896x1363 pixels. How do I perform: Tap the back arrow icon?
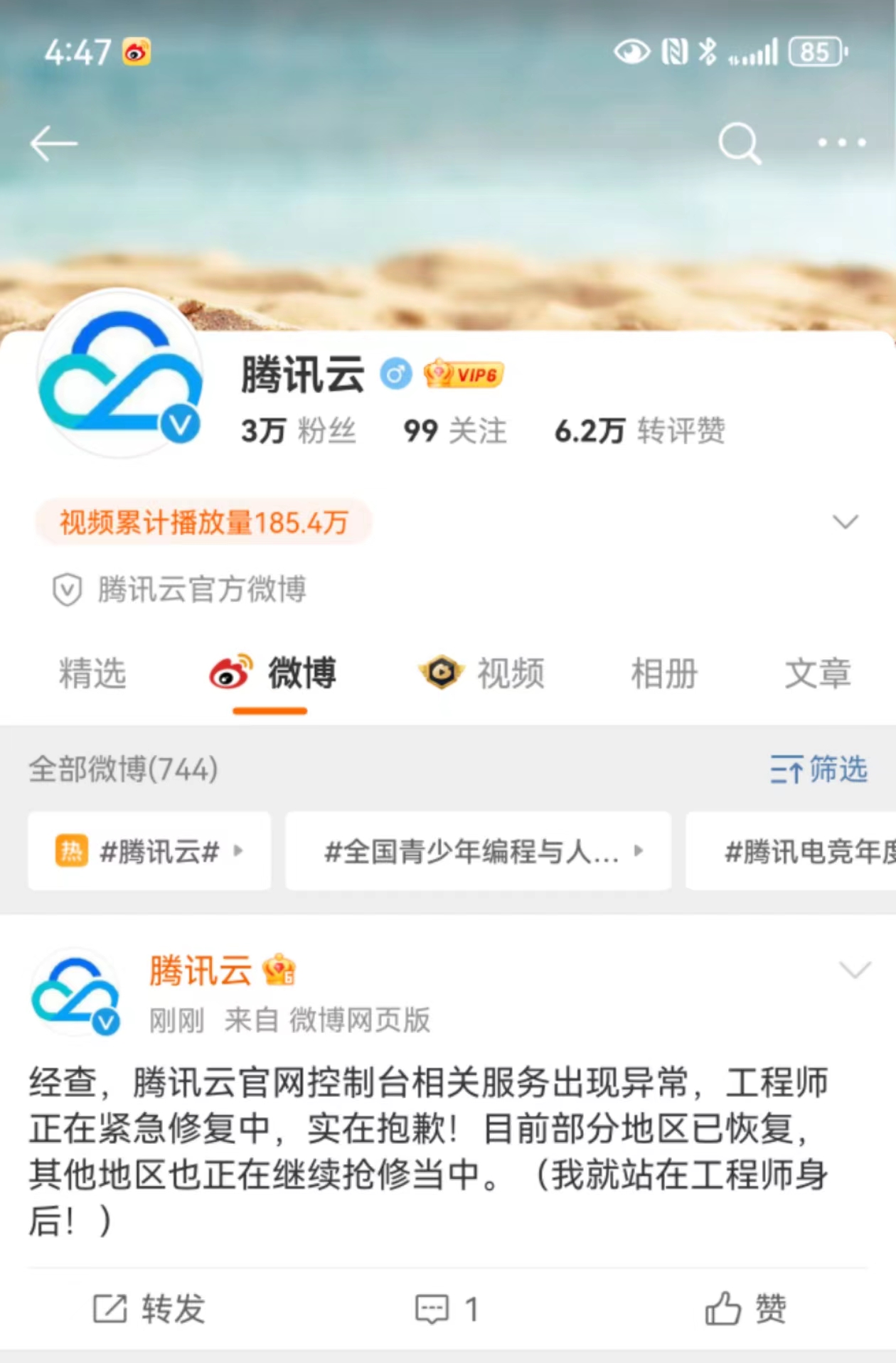click(53, 144)
